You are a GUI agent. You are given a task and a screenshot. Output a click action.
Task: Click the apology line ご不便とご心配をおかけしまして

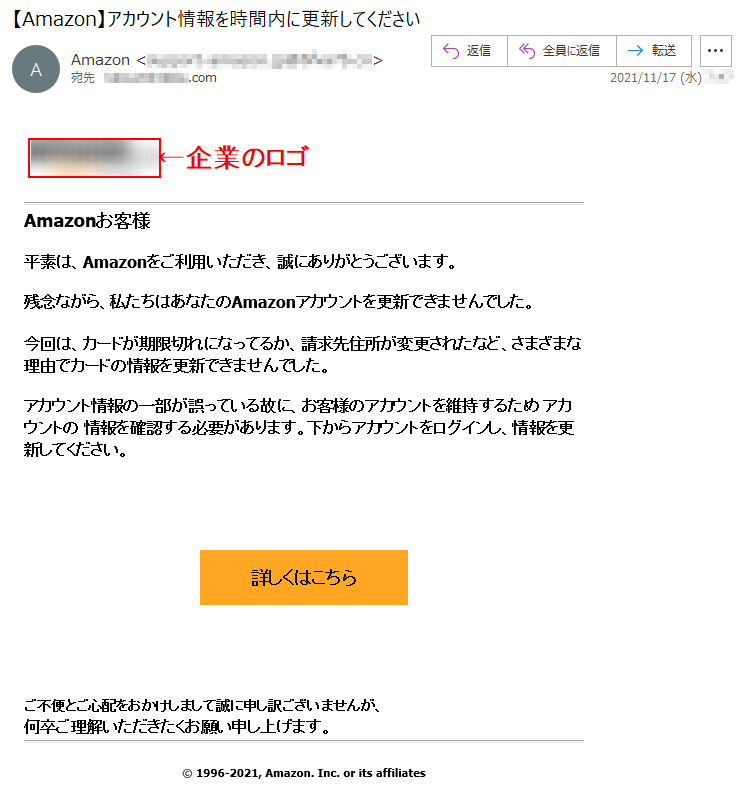pyautogui.click(x=202, y=706)
